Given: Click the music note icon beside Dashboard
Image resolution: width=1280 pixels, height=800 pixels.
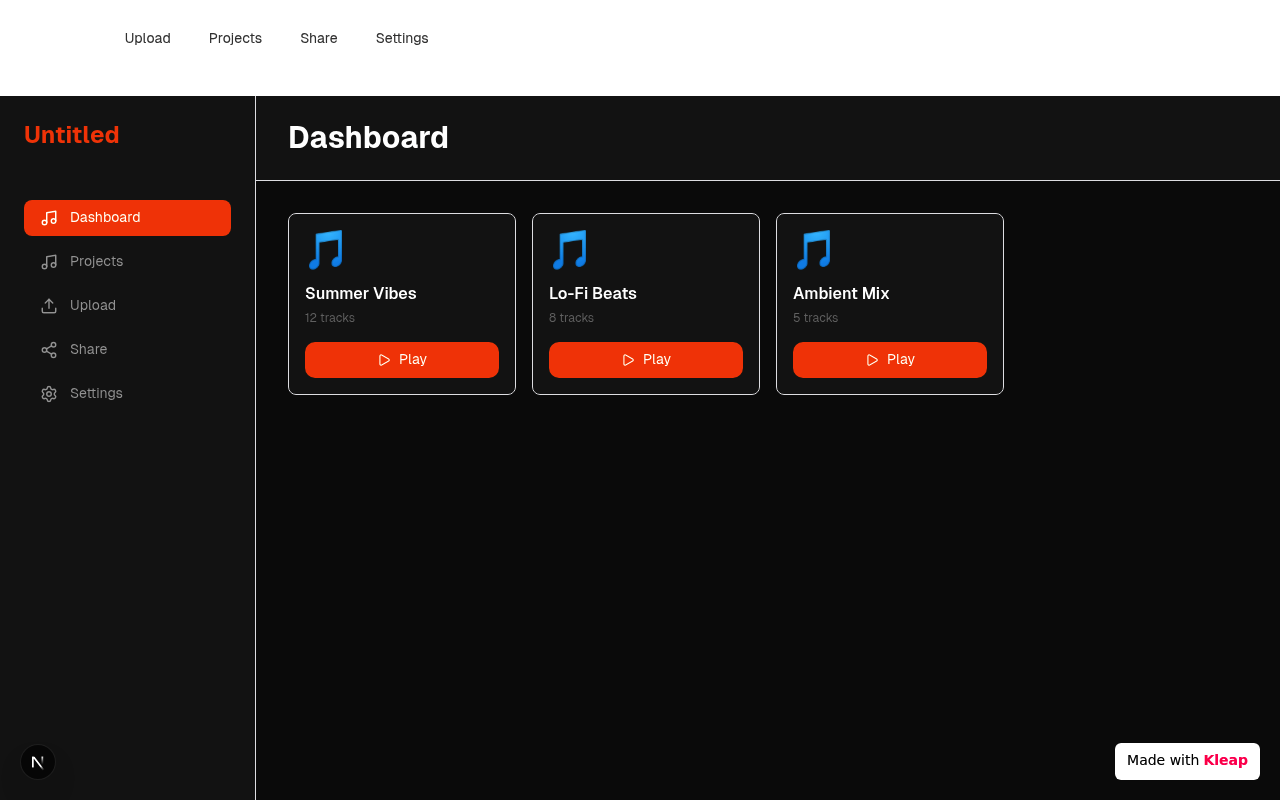Looking at the screenshot, I should [49, 218].
